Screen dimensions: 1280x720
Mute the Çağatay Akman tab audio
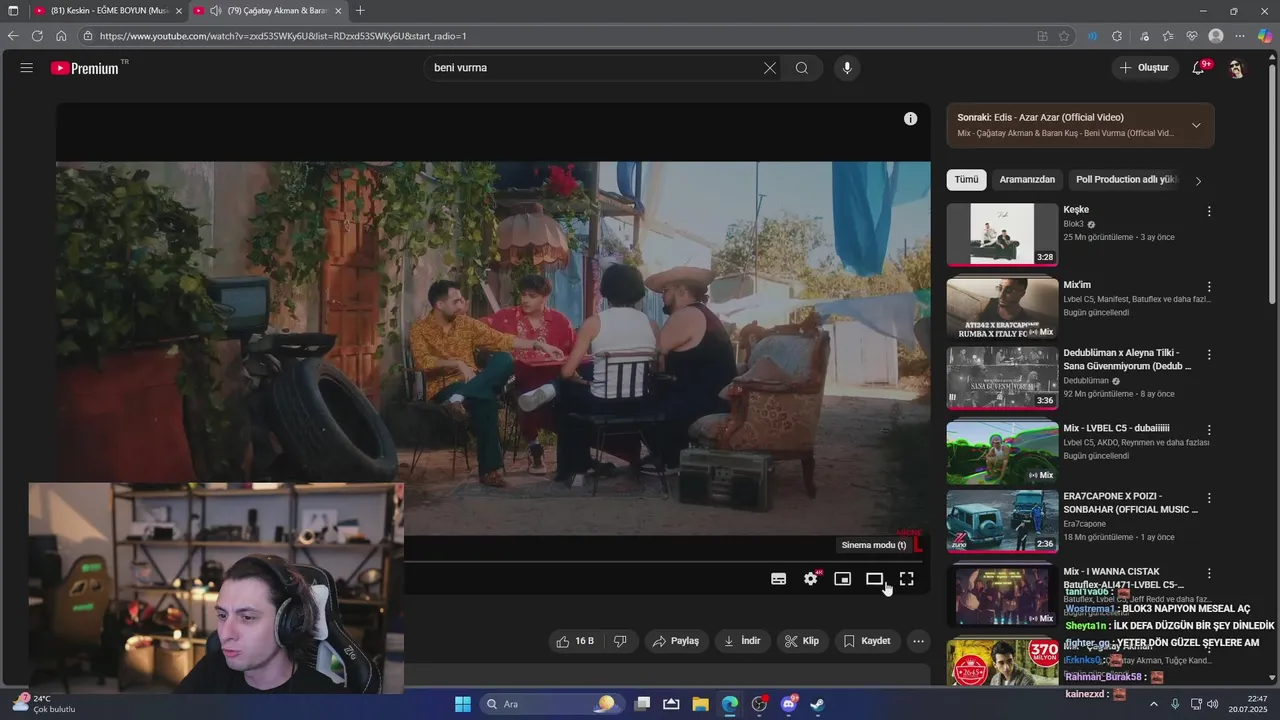point(215,11)
